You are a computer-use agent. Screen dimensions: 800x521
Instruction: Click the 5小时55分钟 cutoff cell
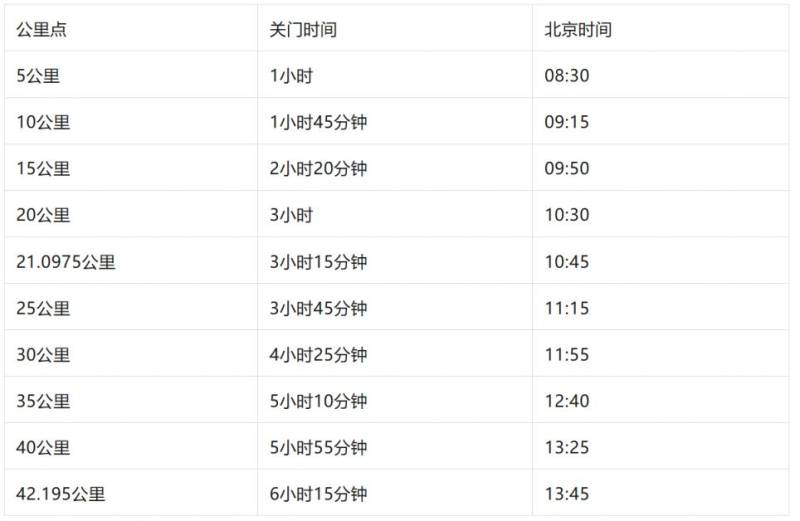pyautogui.click(x=318, y=447)
